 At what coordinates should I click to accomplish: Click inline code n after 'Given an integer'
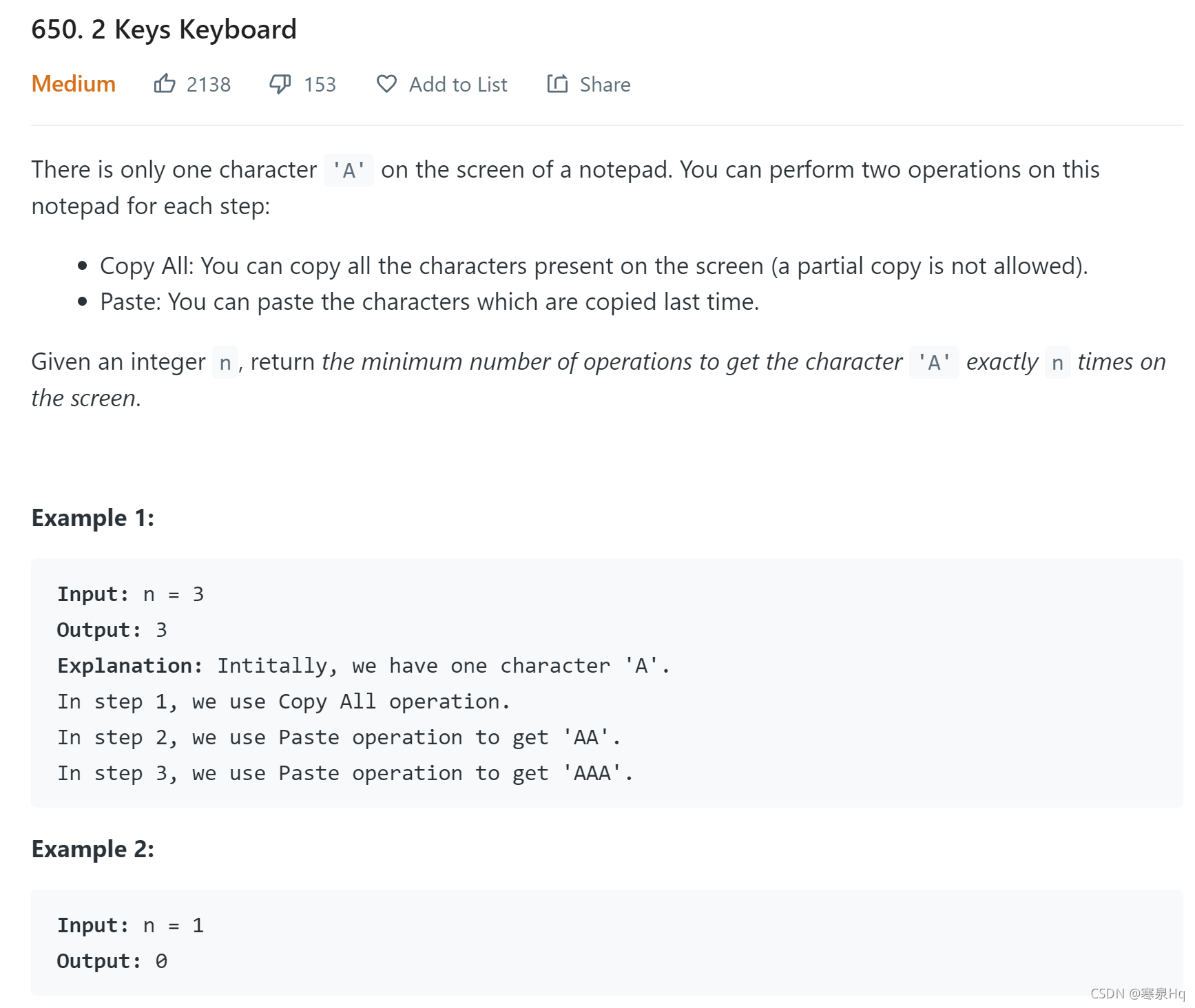(225, 362)
